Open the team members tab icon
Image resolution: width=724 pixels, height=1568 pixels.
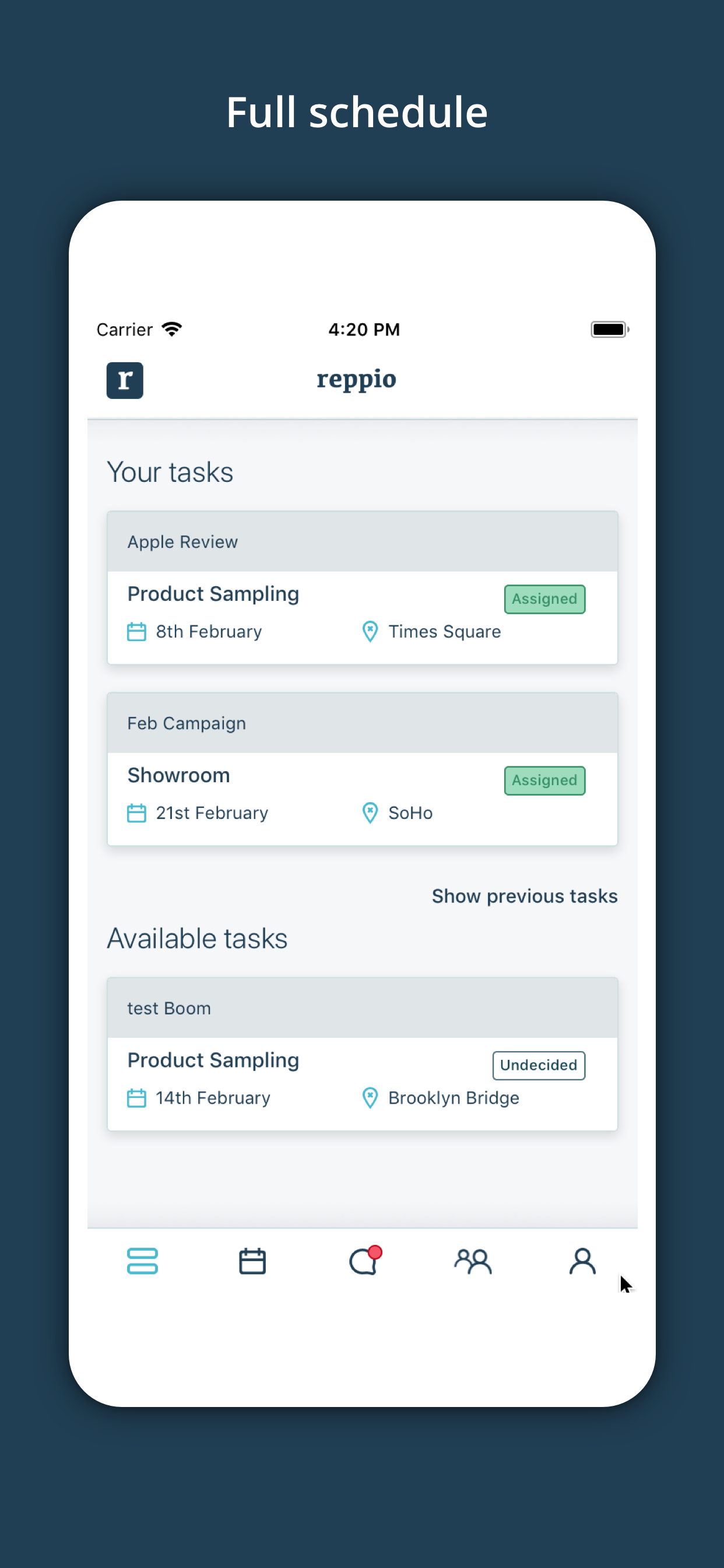473,1261
